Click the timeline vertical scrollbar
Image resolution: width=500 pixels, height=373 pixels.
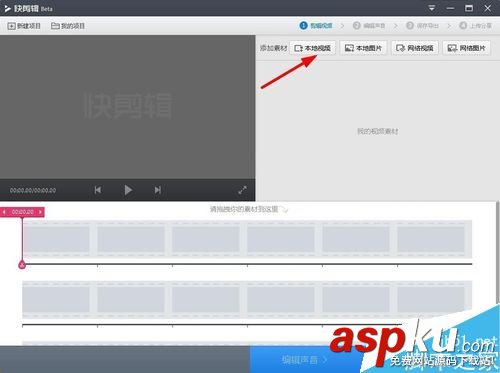point(497,253)
